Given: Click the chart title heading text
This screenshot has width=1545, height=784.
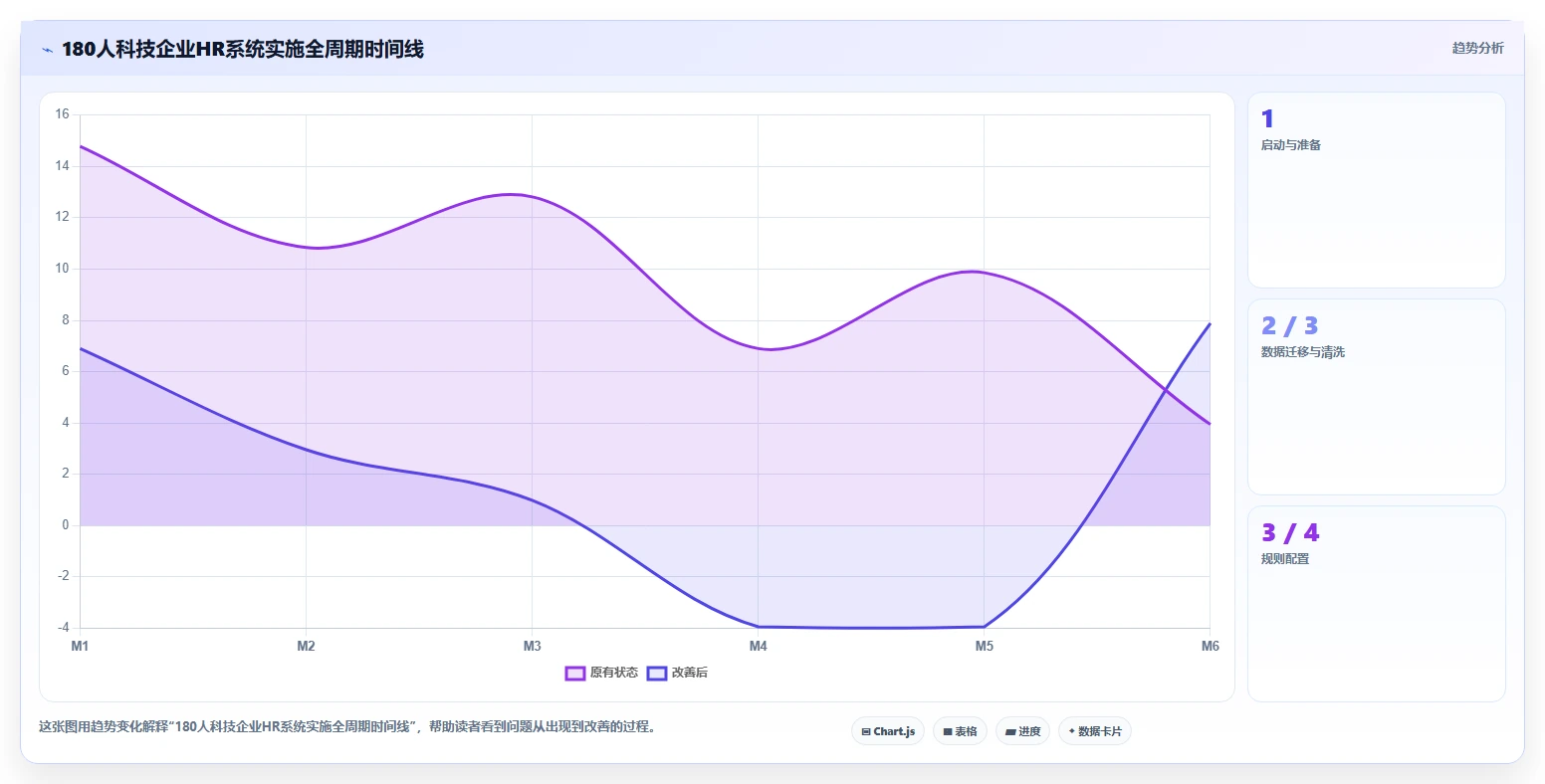Looking at the screenshot, I should (243, 50).
